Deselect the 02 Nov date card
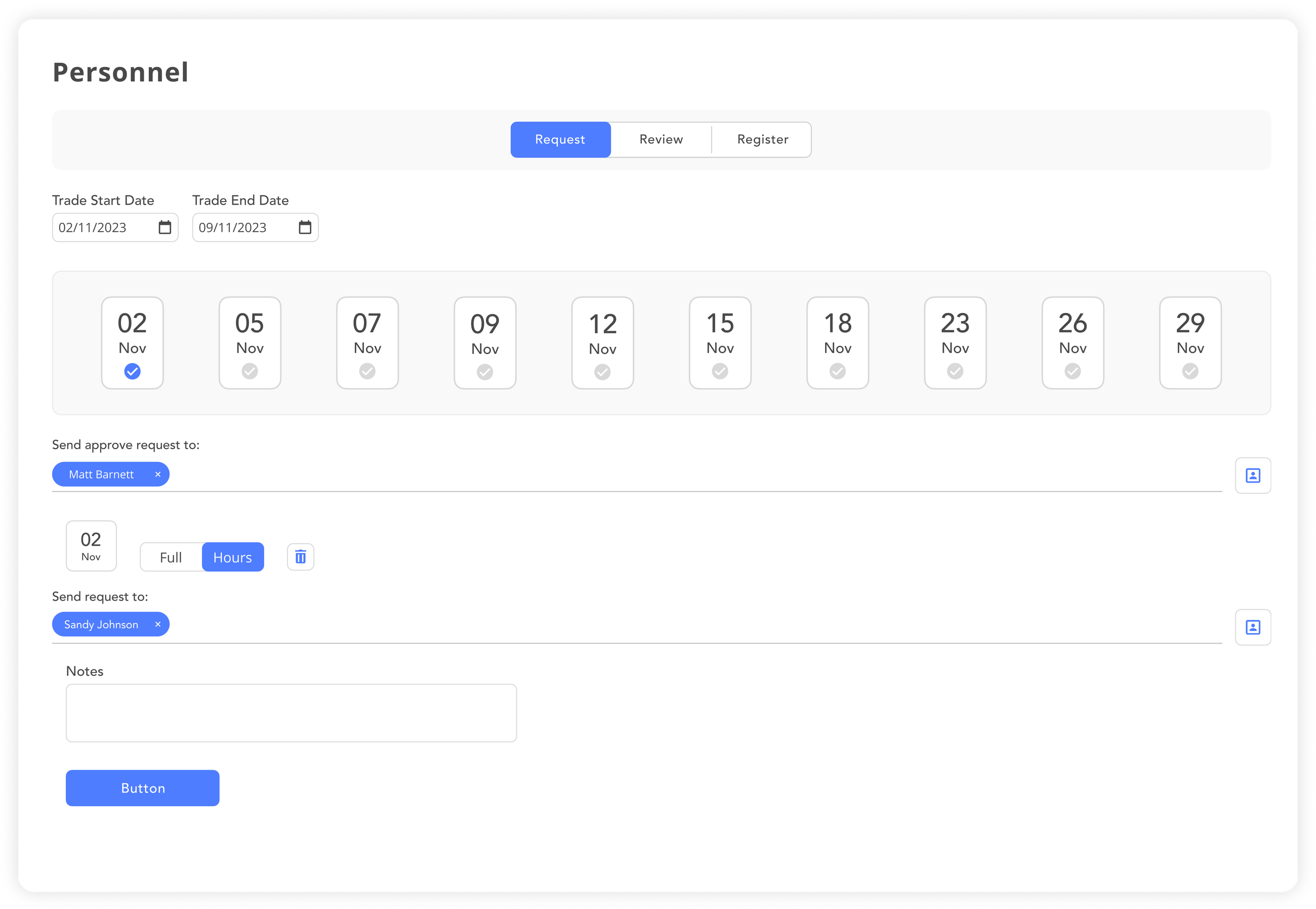 132,342
